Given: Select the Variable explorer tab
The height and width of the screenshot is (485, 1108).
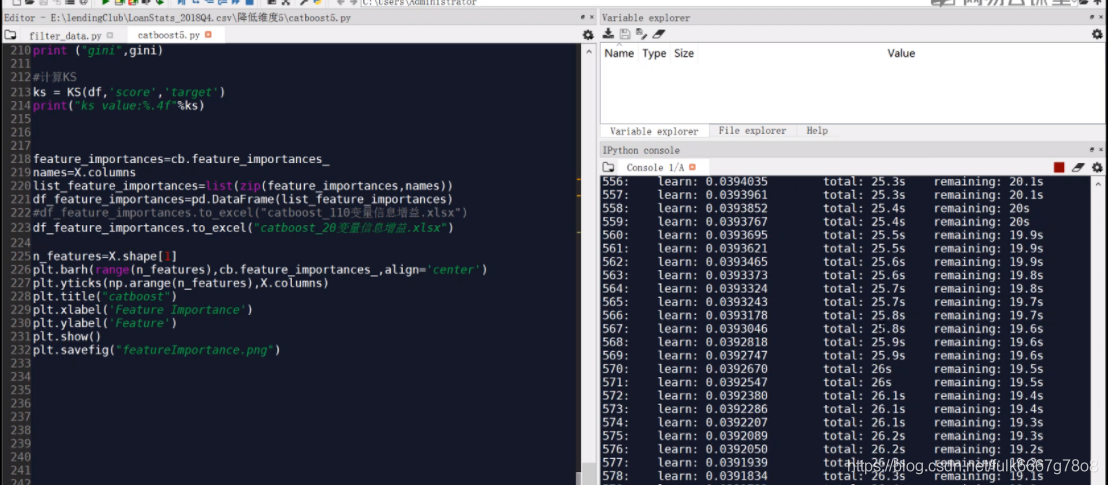Looking at the screenshot, I should 654,132.
